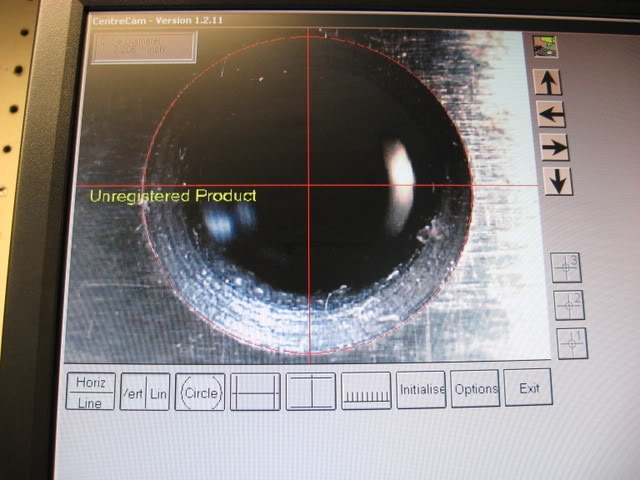Click the circle diameter readout box
This screenshot has width=640, height=480.
click(x=144, y=47)
